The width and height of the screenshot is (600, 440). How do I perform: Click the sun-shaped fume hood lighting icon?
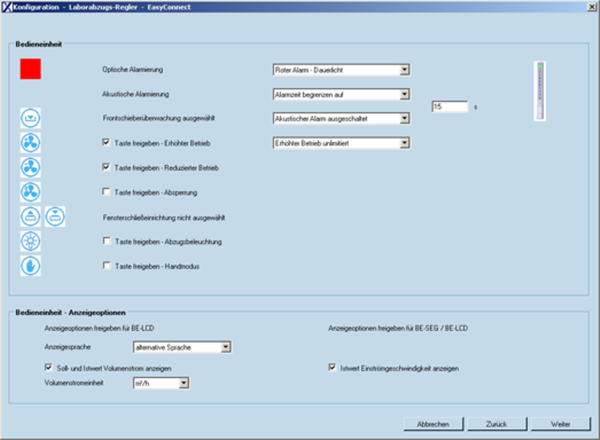coord(31,241)
